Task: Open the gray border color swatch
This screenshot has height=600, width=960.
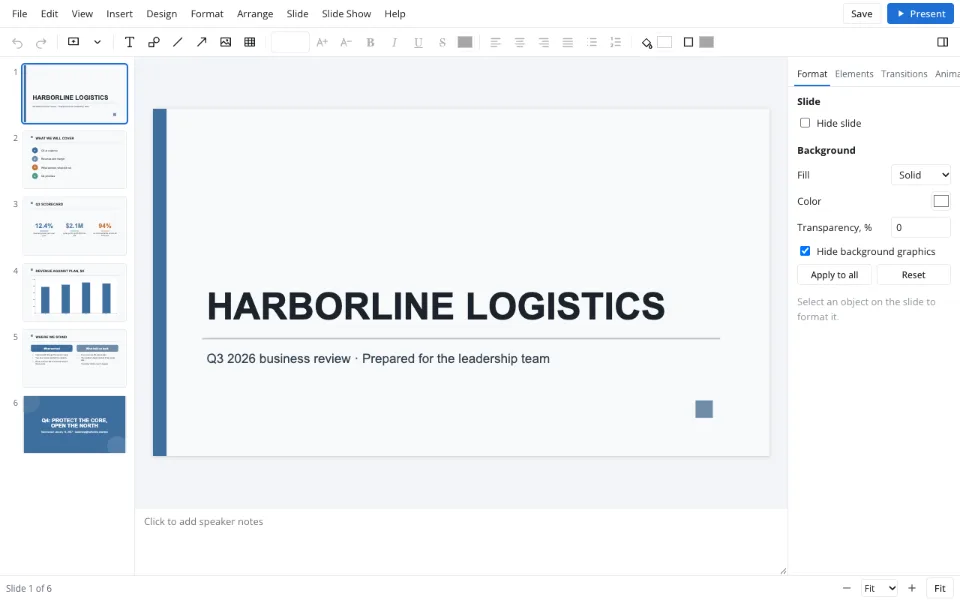Action: point(707,42)
